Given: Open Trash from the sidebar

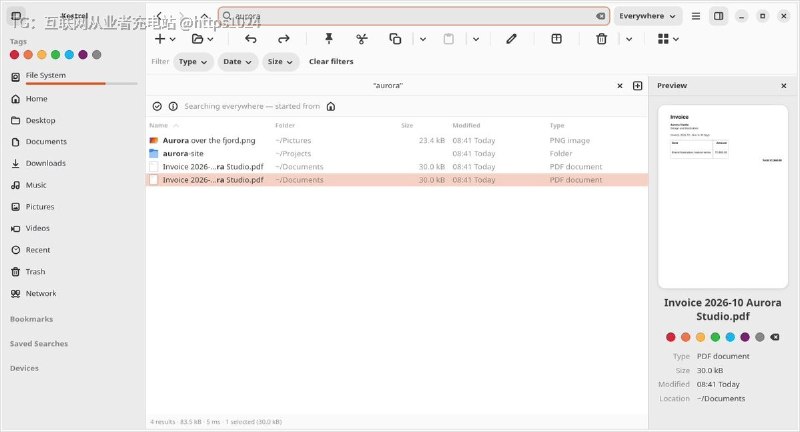Looking at the screenshot, I should [73, 272].
